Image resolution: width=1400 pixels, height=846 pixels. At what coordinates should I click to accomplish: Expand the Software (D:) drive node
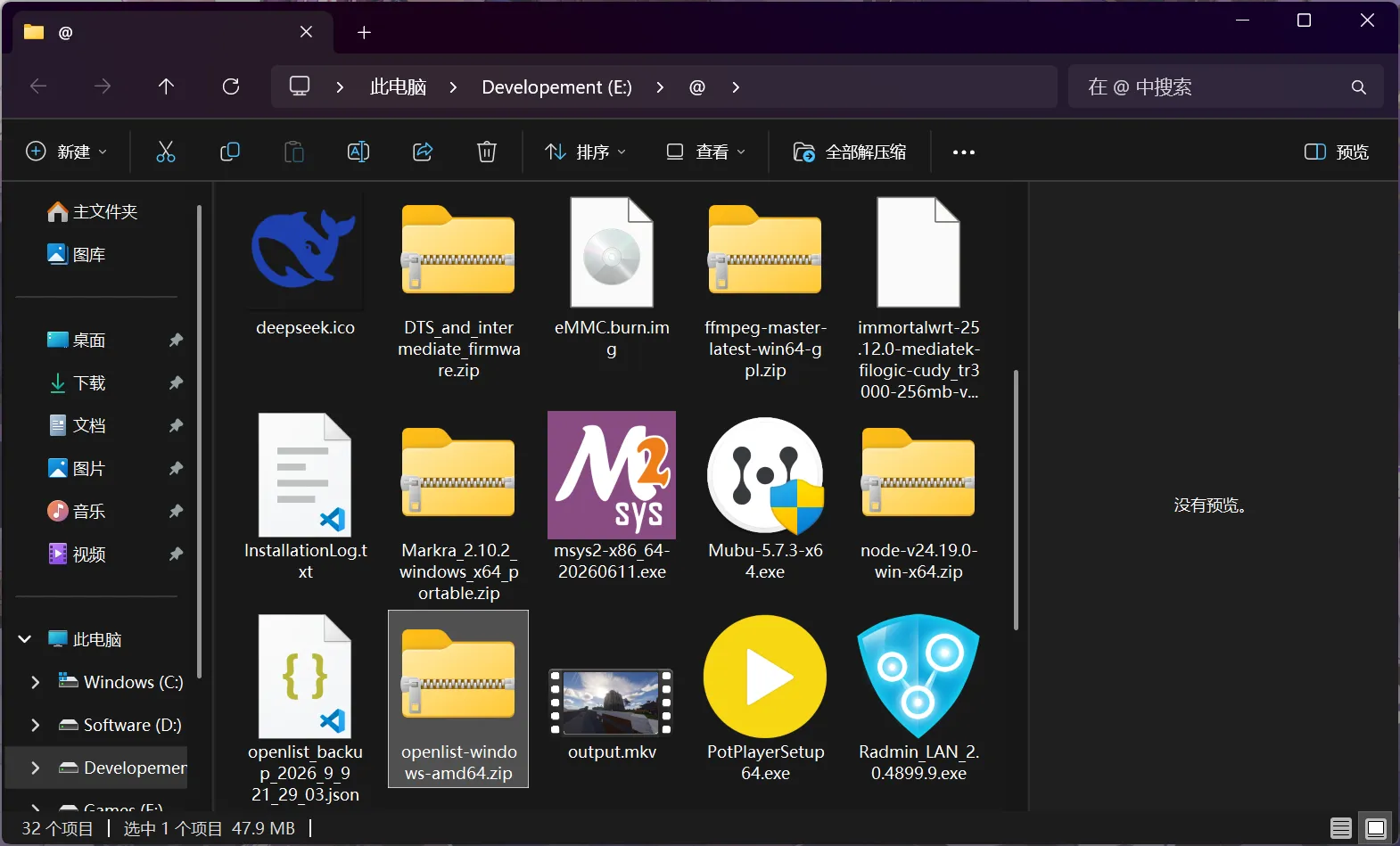click(36, 725)
